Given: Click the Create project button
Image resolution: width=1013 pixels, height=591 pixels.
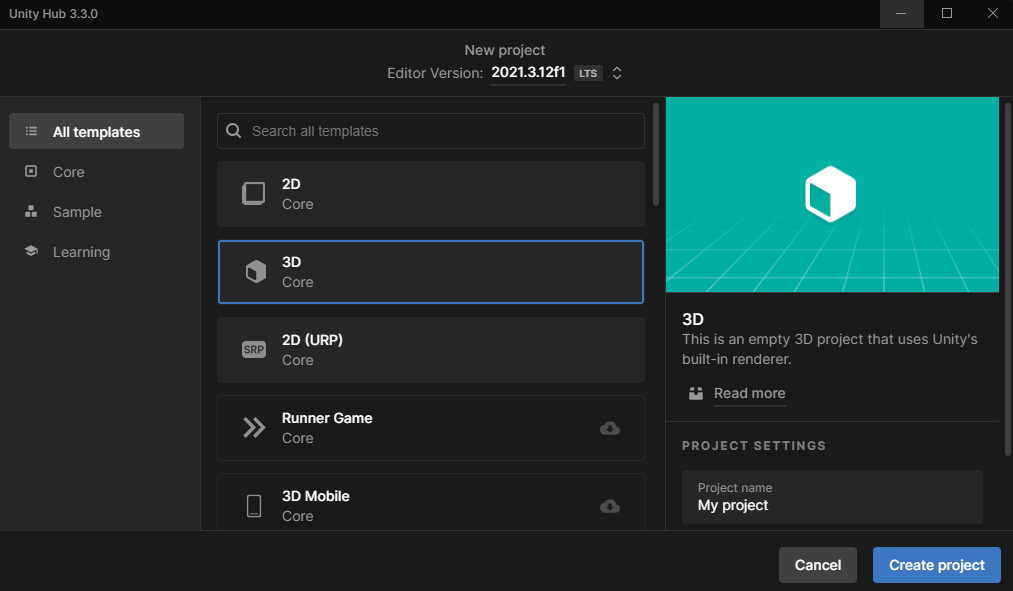Looking at the screenshot, I should pyautogui.click(x=936, y=564).
